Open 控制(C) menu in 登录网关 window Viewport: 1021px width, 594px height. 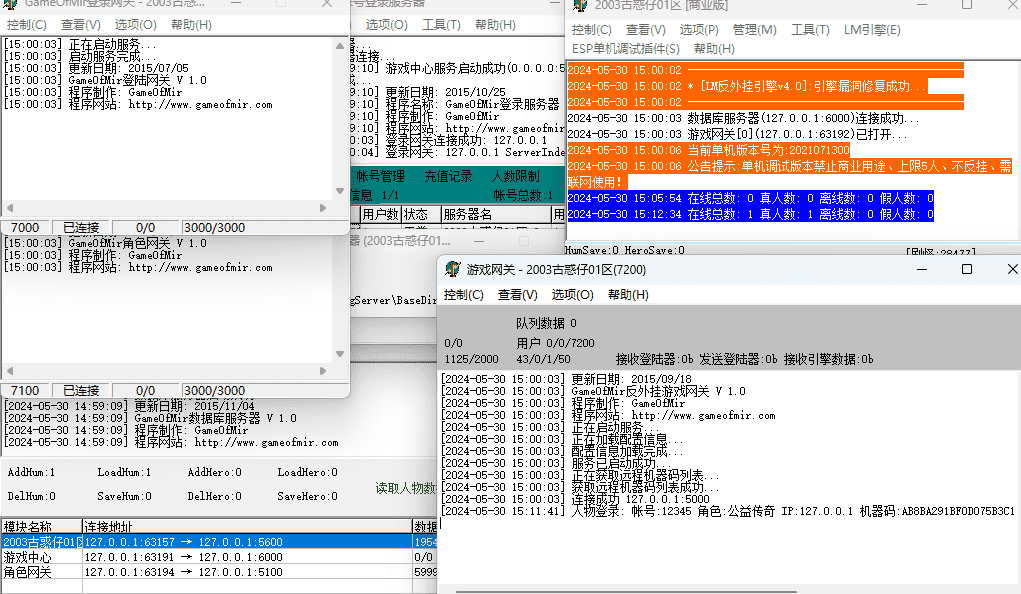27,25
